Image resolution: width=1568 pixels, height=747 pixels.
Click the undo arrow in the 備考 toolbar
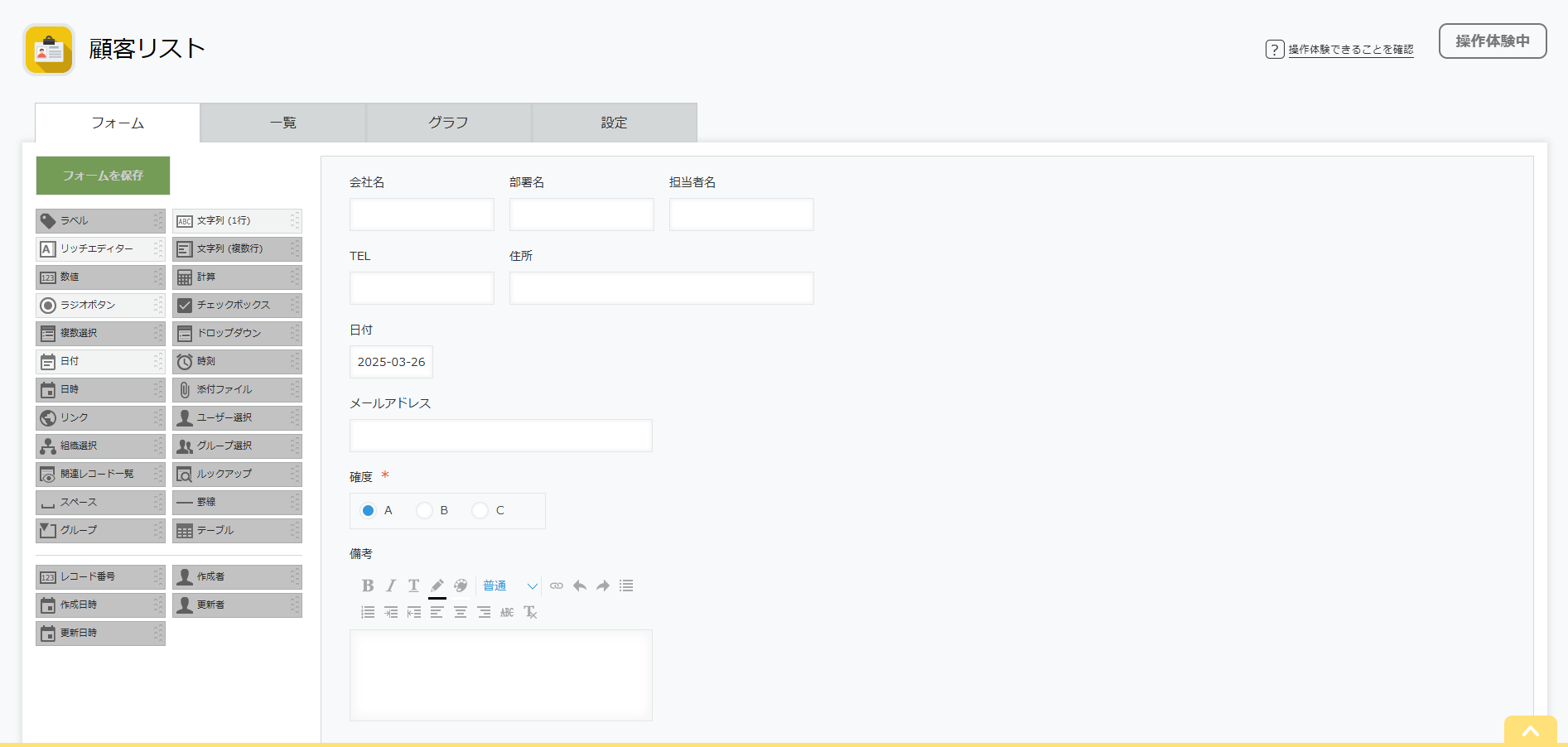(580, 586)
